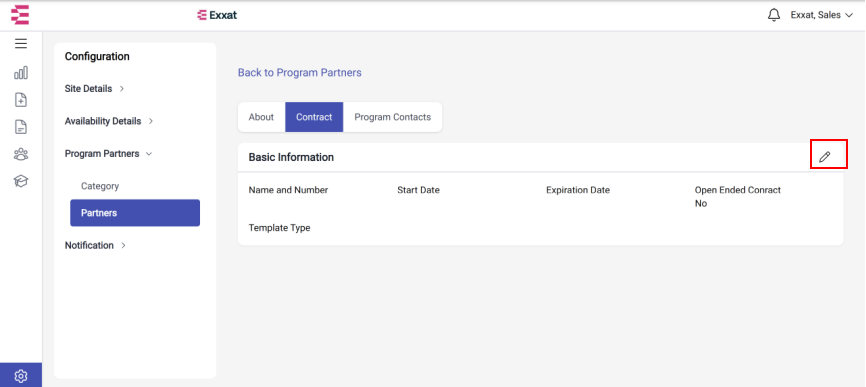The height and width of the screenshot is (387, 866).
Task: Click the add document sidebar icon
Action: [x=21, y=100]
